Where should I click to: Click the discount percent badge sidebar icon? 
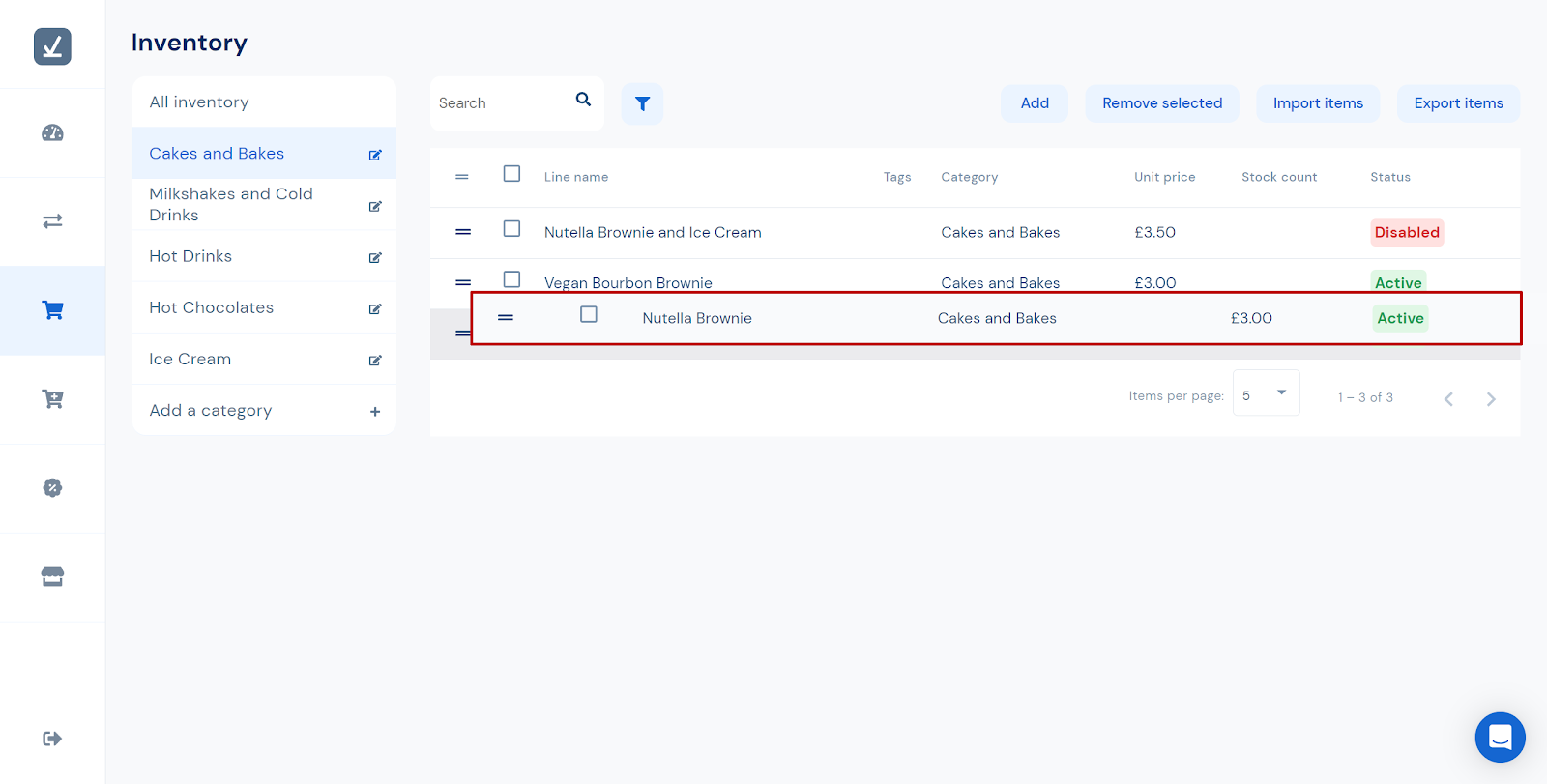[52, 488]
